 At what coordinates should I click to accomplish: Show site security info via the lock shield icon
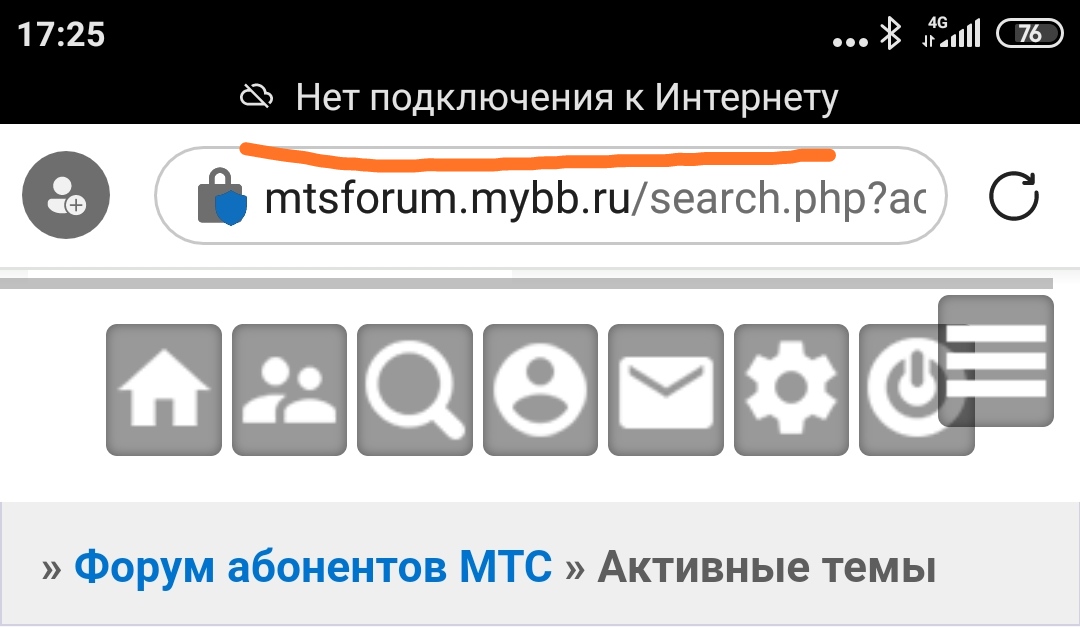click(222, 196)
